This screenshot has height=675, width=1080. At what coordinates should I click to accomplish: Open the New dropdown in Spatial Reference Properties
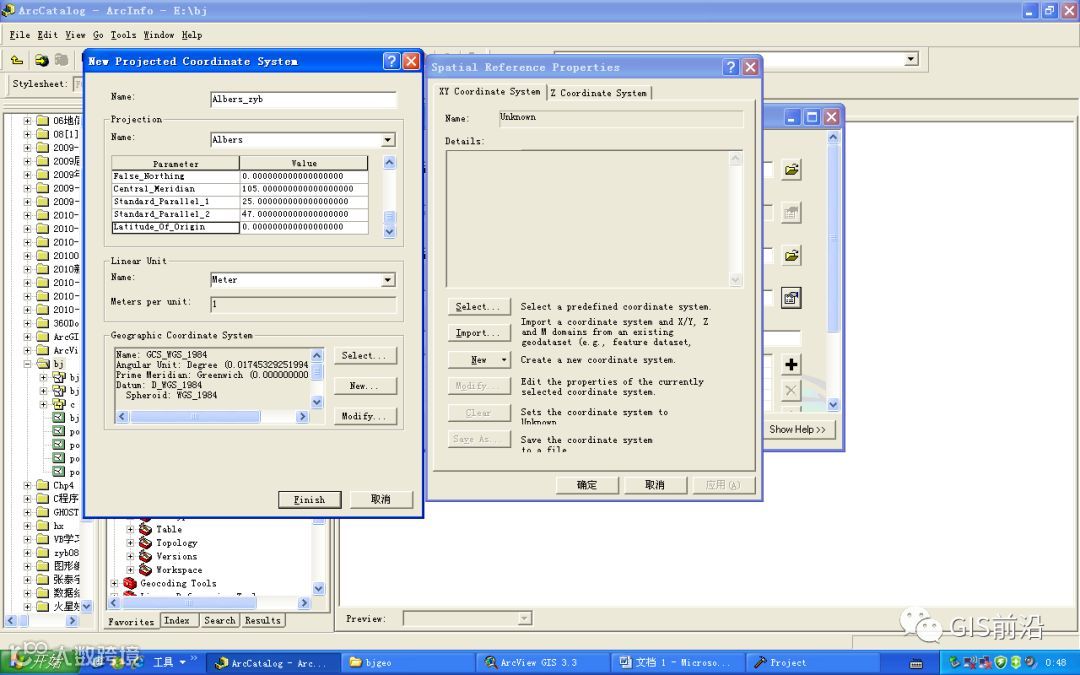(x=504, y=360)
